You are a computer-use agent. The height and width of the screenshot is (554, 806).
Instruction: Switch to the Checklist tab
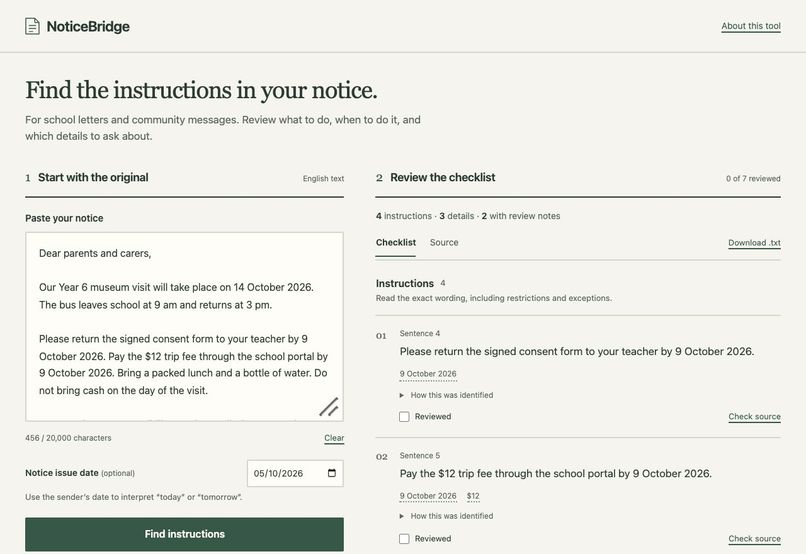pos(396,243)
